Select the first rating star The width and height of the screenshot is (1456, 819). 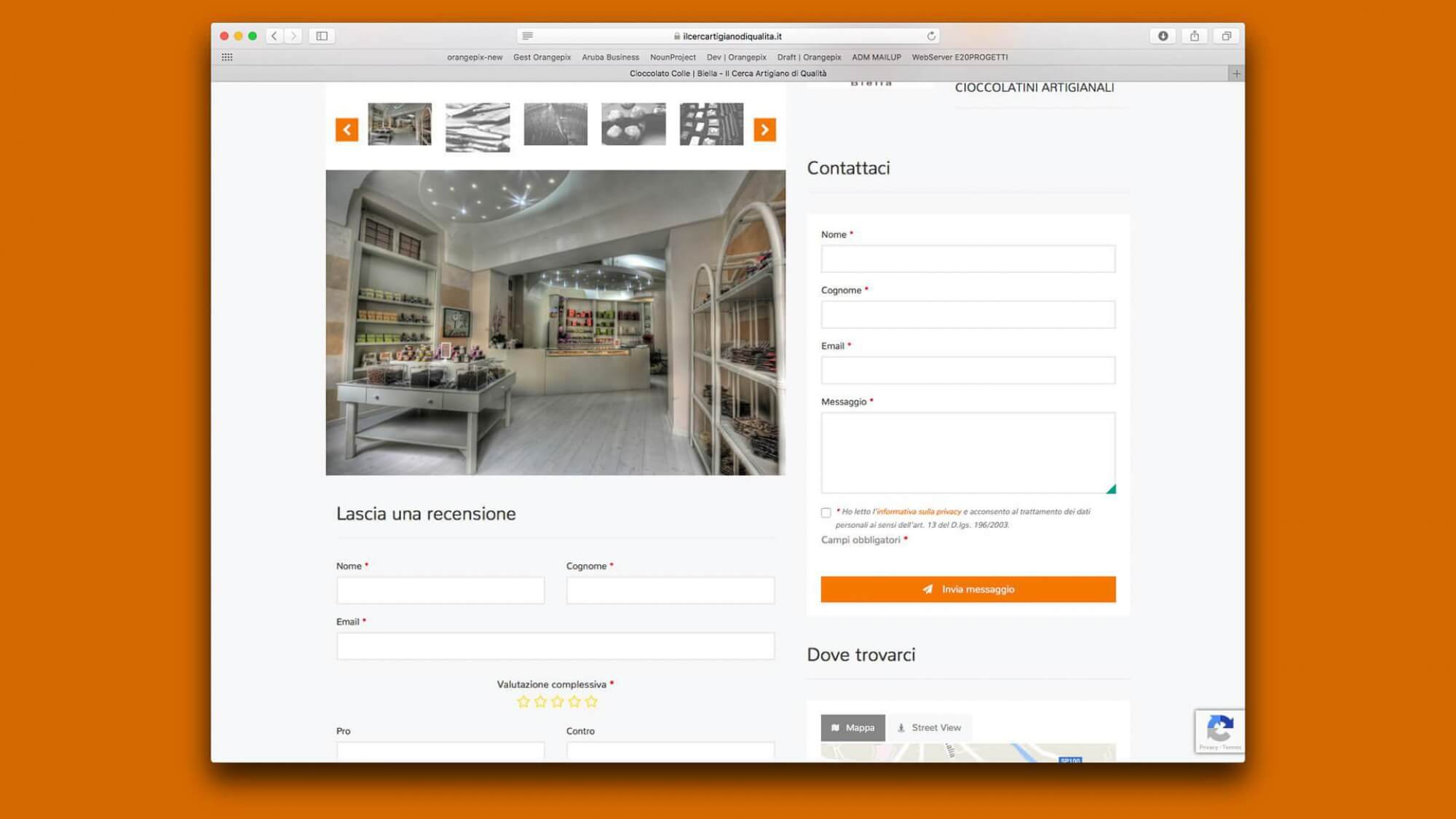[523, 701]
